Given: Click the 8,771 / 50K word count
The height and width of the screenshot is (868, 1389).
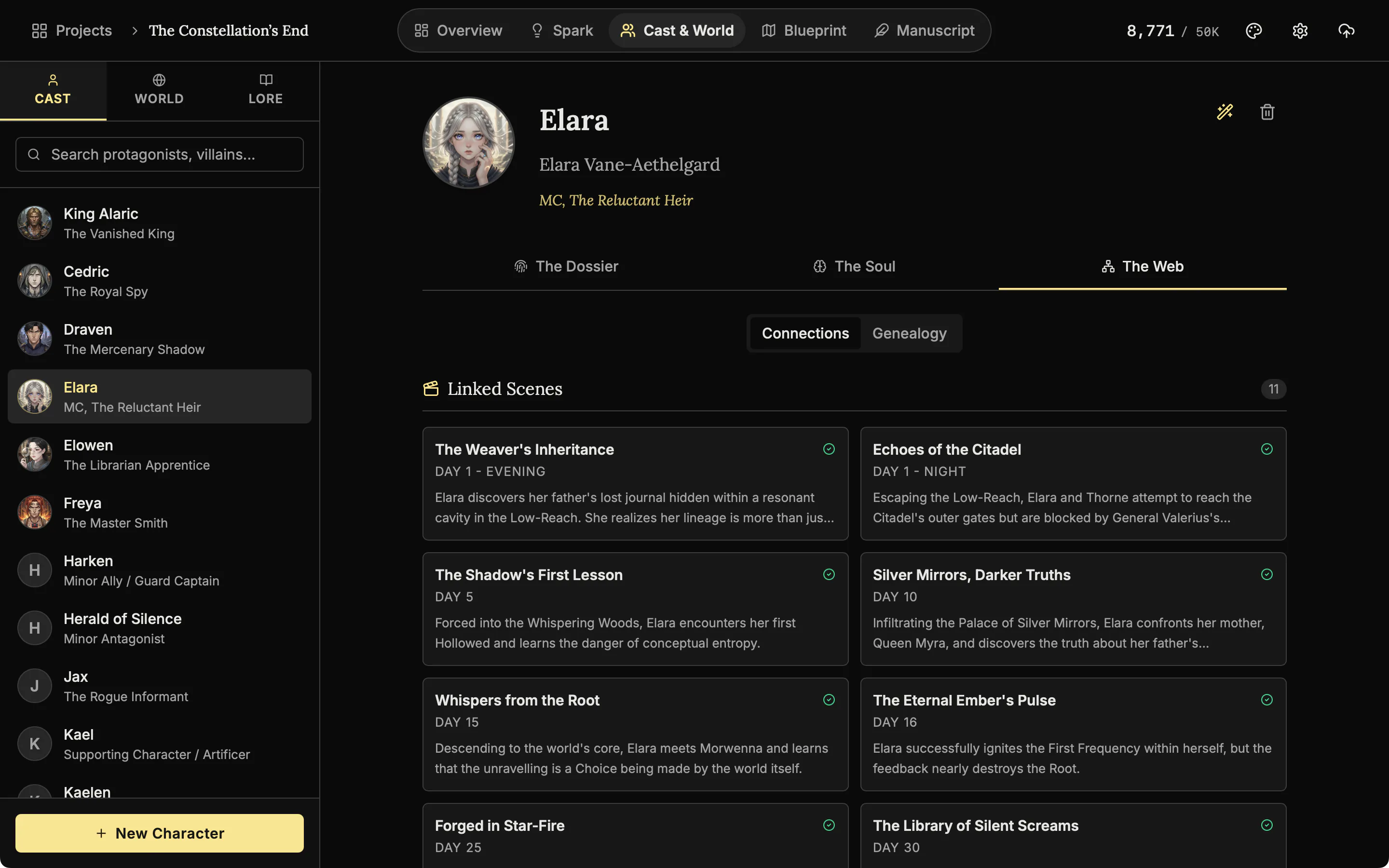Looking at the screenshot, I should click(1172, 30).
